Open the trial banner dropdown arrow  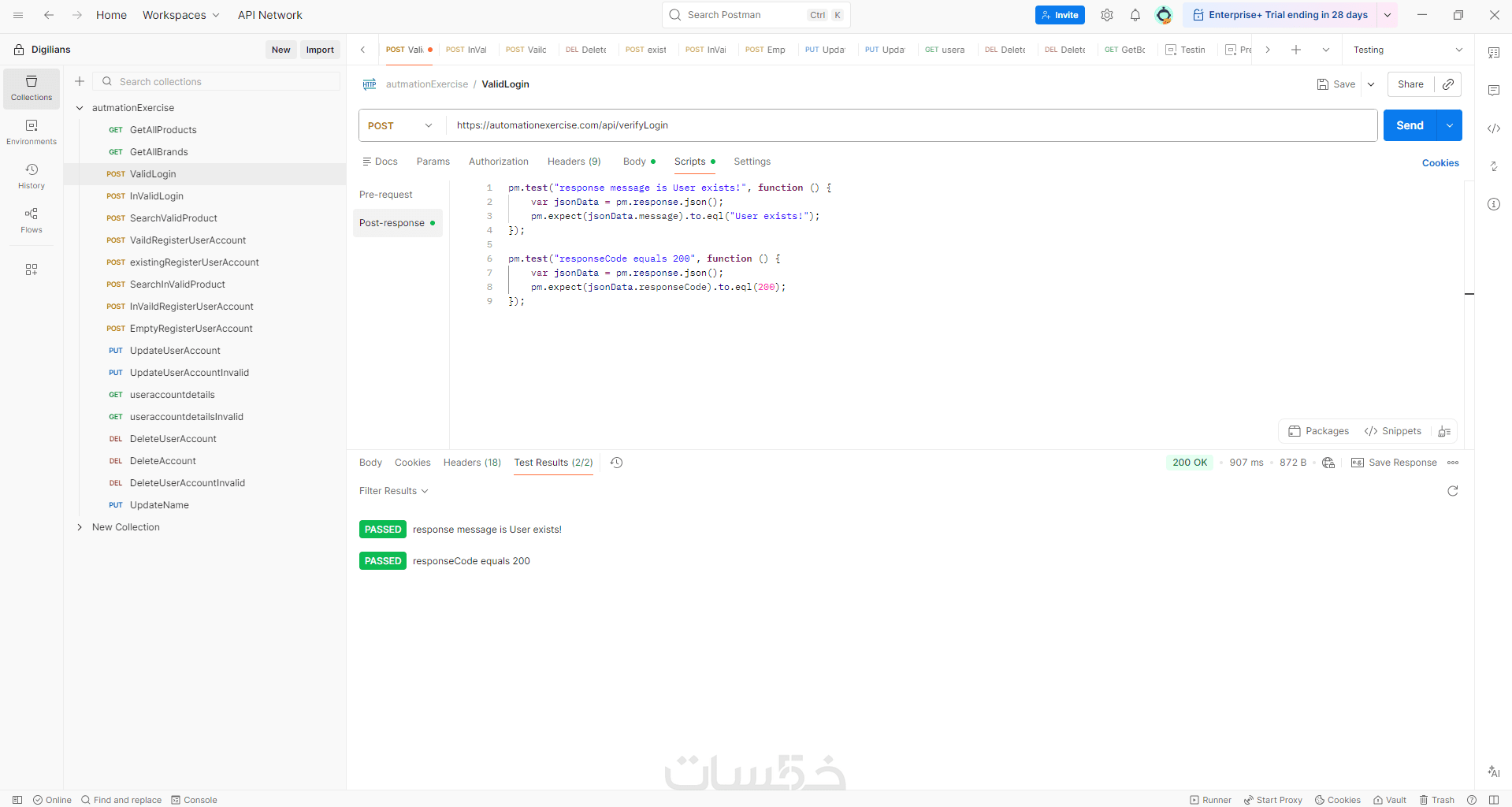1388,15
